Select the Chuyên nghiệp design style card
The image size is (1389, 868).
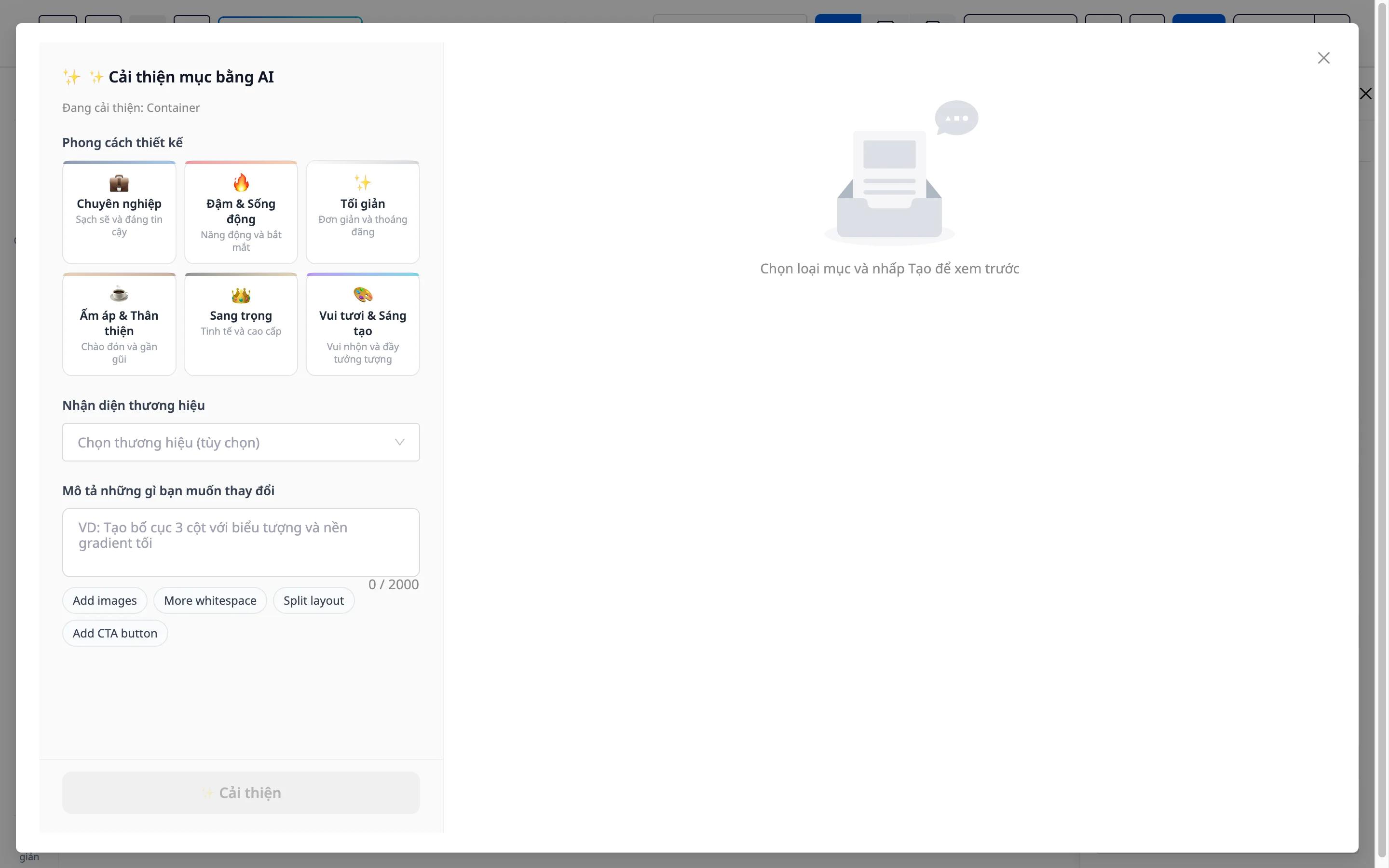pyautogui.click(x=119, y=212)
